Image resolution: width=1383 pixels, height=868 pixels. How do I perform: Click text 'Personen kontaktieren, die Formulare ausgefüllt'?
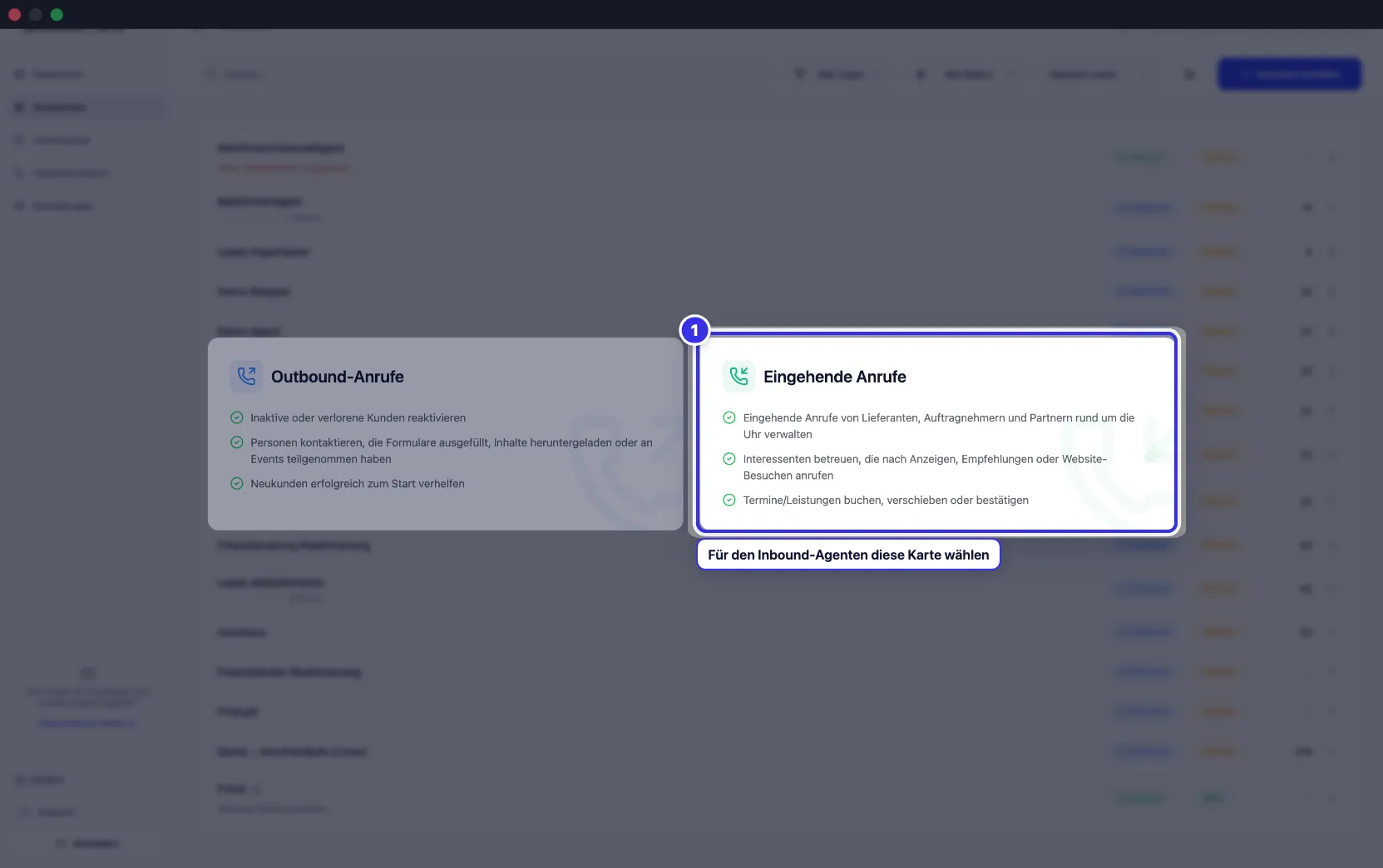(370, 442)
